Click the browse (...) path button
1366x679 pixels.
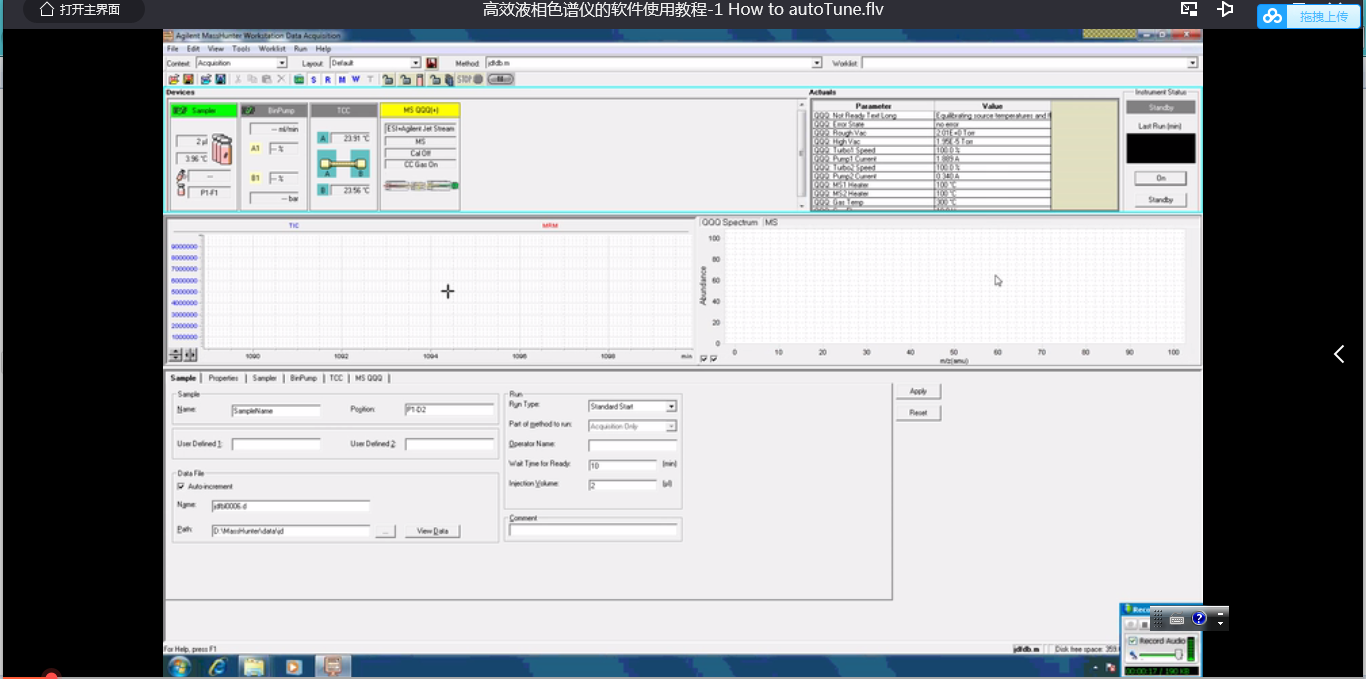coord(386,531)
